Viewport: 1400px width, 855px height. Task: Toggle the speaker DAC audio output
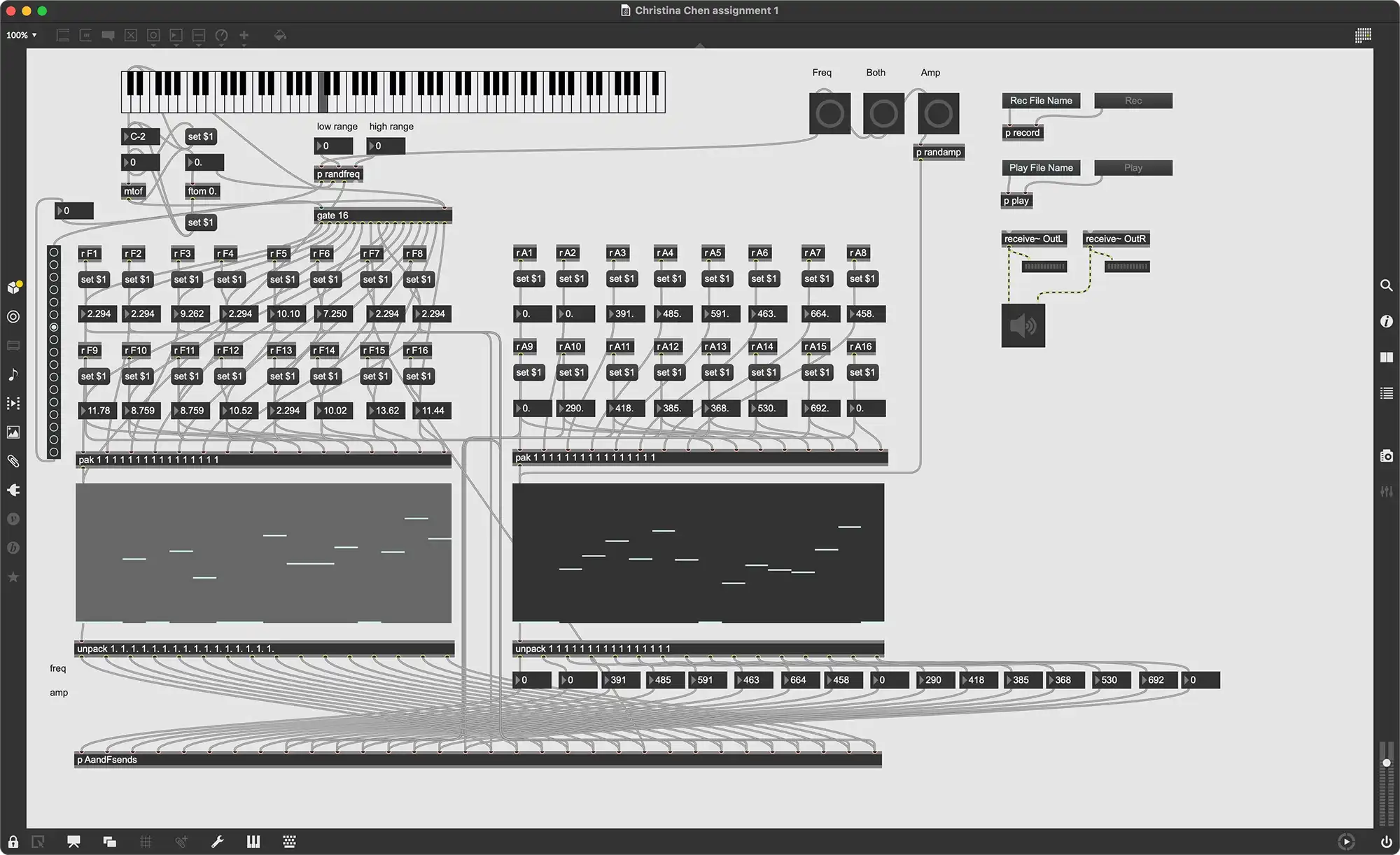(x=1023, y=325)
